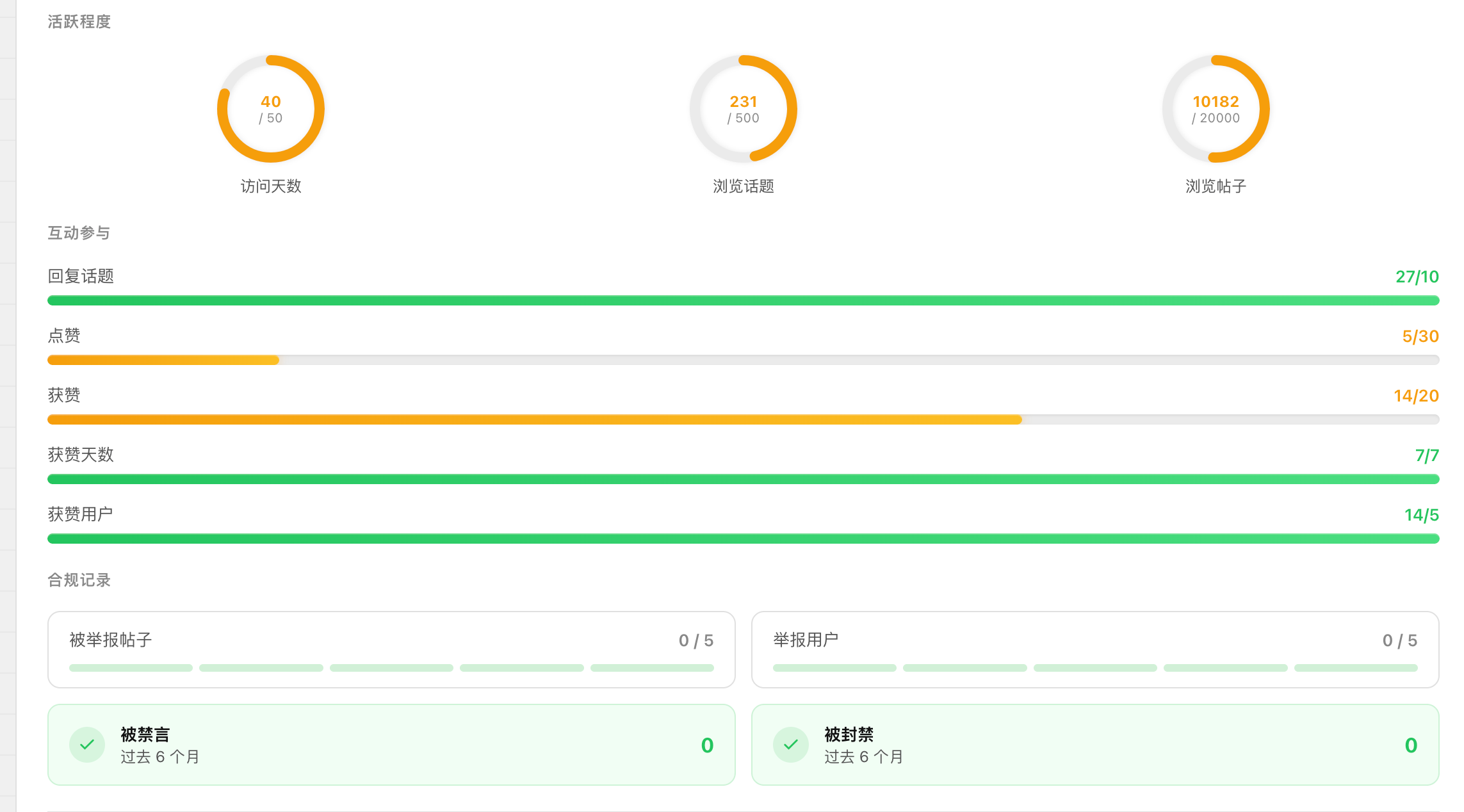Open the 被禁言 status card
Image resolution: width=1464 pixels, height=812 pixels.
pos(391,745)
